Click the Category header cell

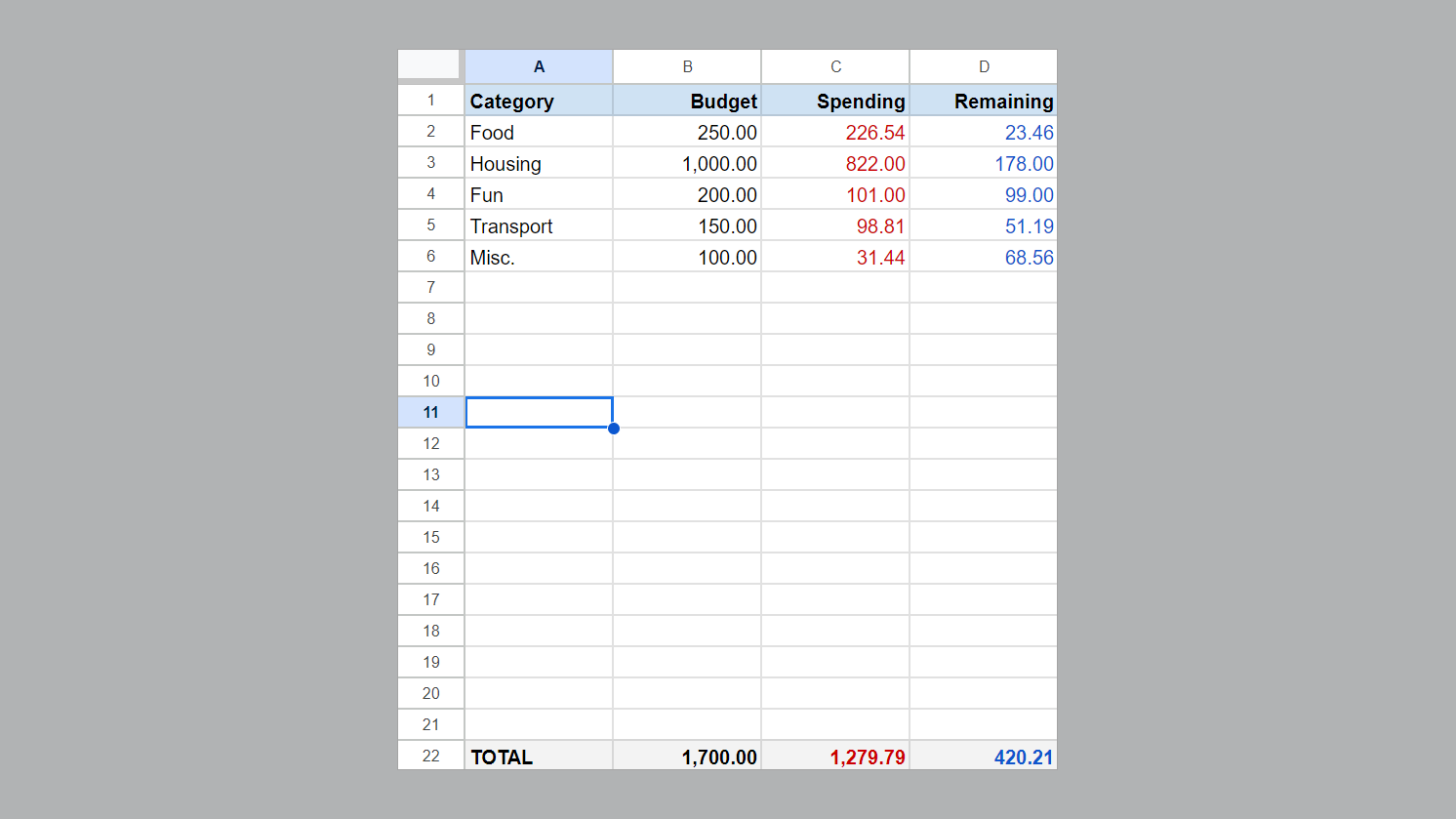539,101
